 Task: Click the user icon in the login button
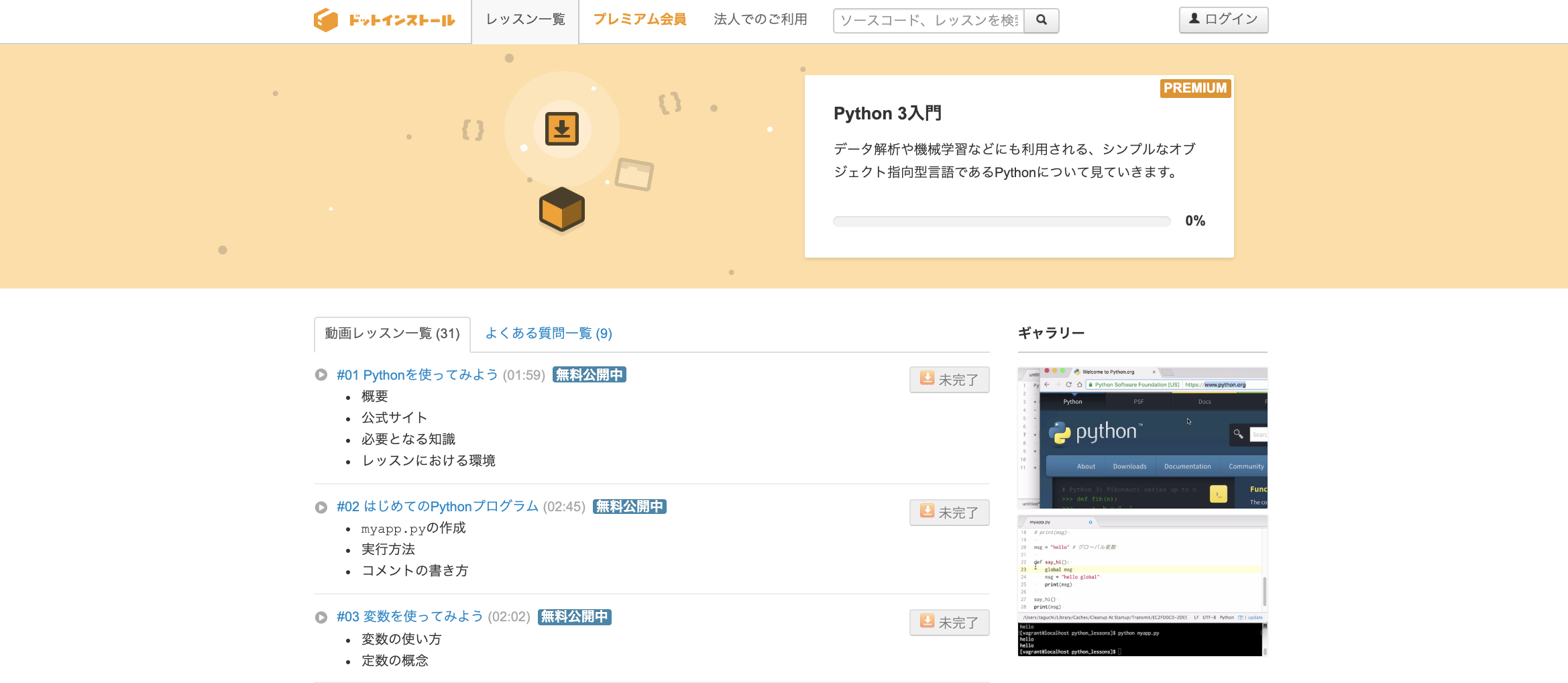(1194, 19)
